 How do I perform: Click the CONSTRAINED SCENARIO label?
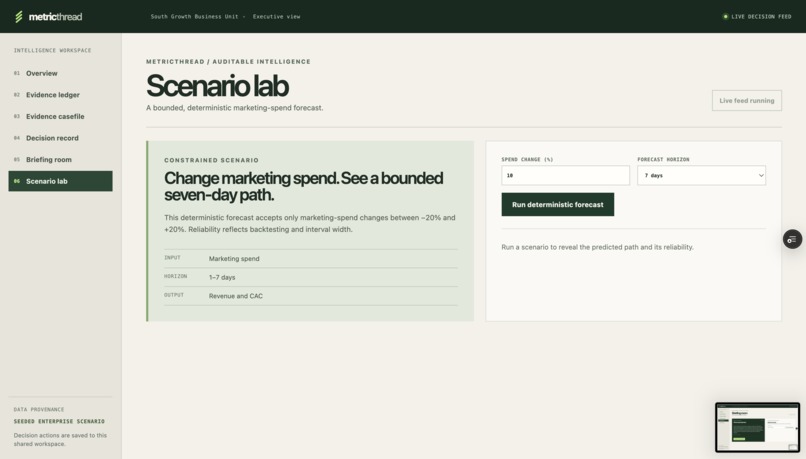coord(211,160)
